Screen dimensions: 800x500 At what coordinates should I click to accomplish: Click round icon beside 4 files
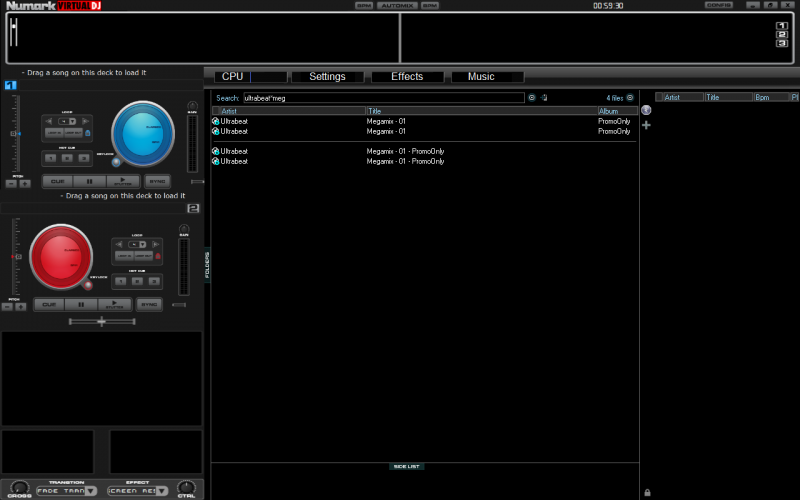click(x=630, y=97)
